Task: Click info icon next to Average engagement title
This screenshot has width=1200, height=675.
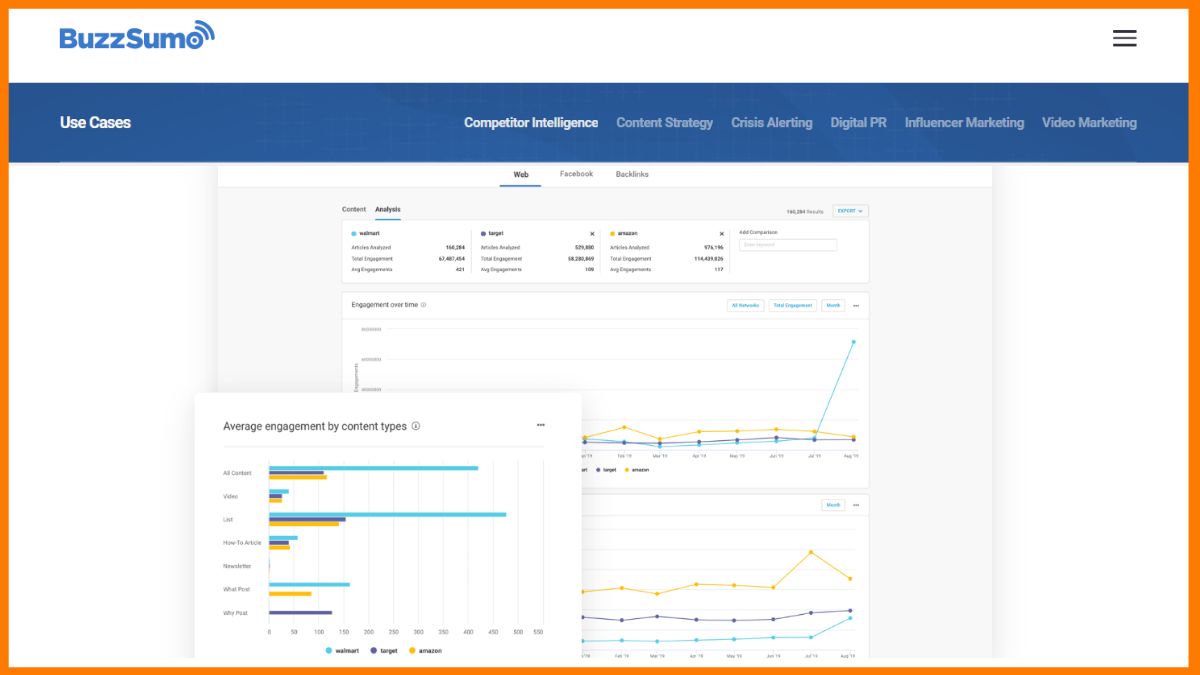Action: 416,426
